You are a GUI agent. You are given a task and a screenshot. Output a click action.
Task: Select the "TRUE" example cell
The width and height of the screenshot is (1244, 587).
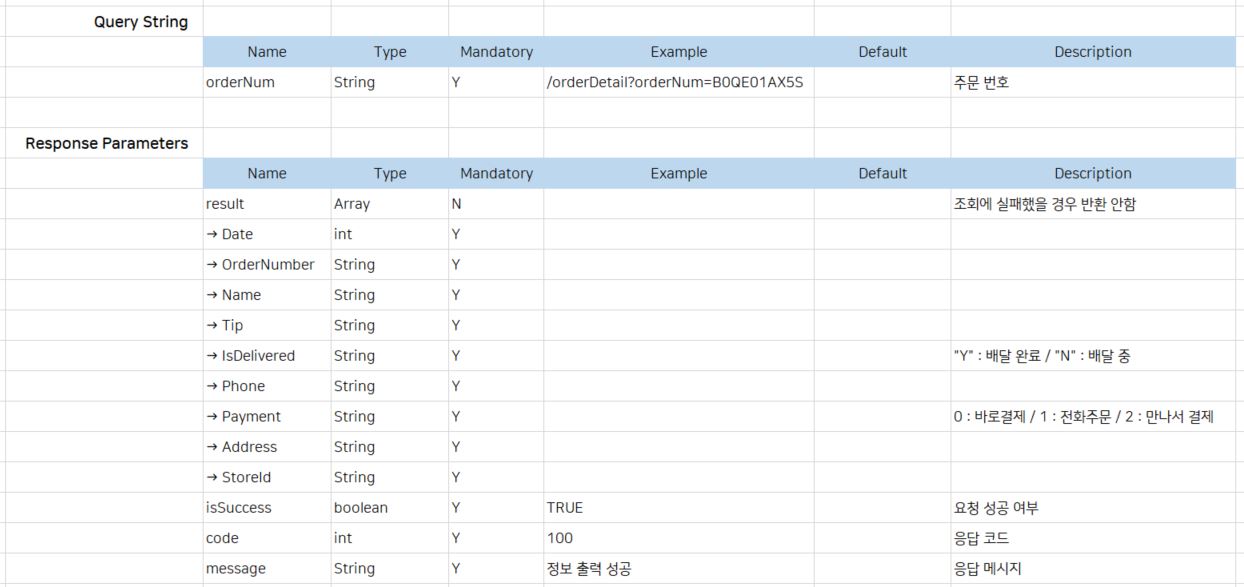click(565, 508)
